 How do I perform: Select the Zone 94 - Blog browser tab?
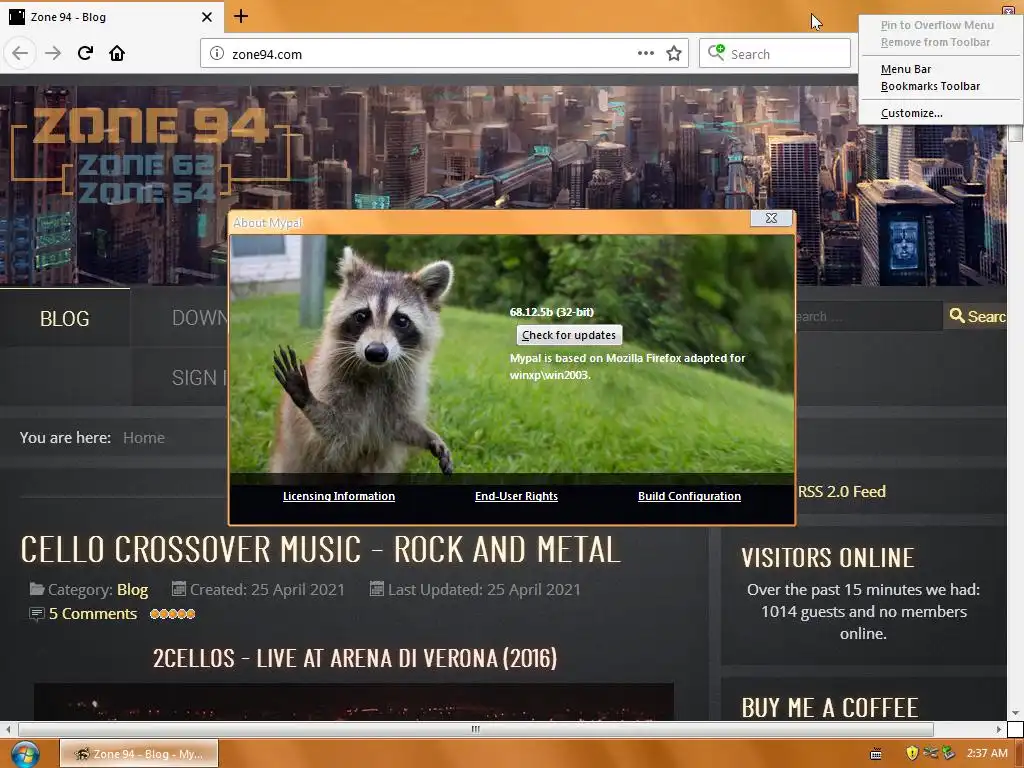pyautogui.click(x=112, y=17)
